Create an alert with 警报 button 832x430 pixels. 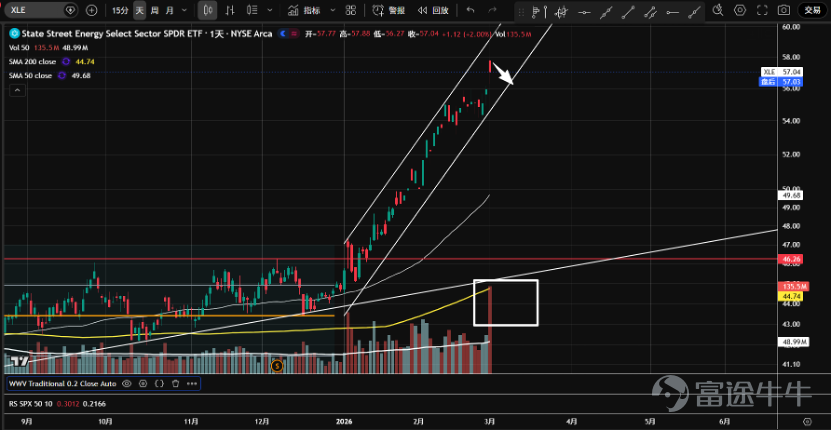click(x=388, y=10)
